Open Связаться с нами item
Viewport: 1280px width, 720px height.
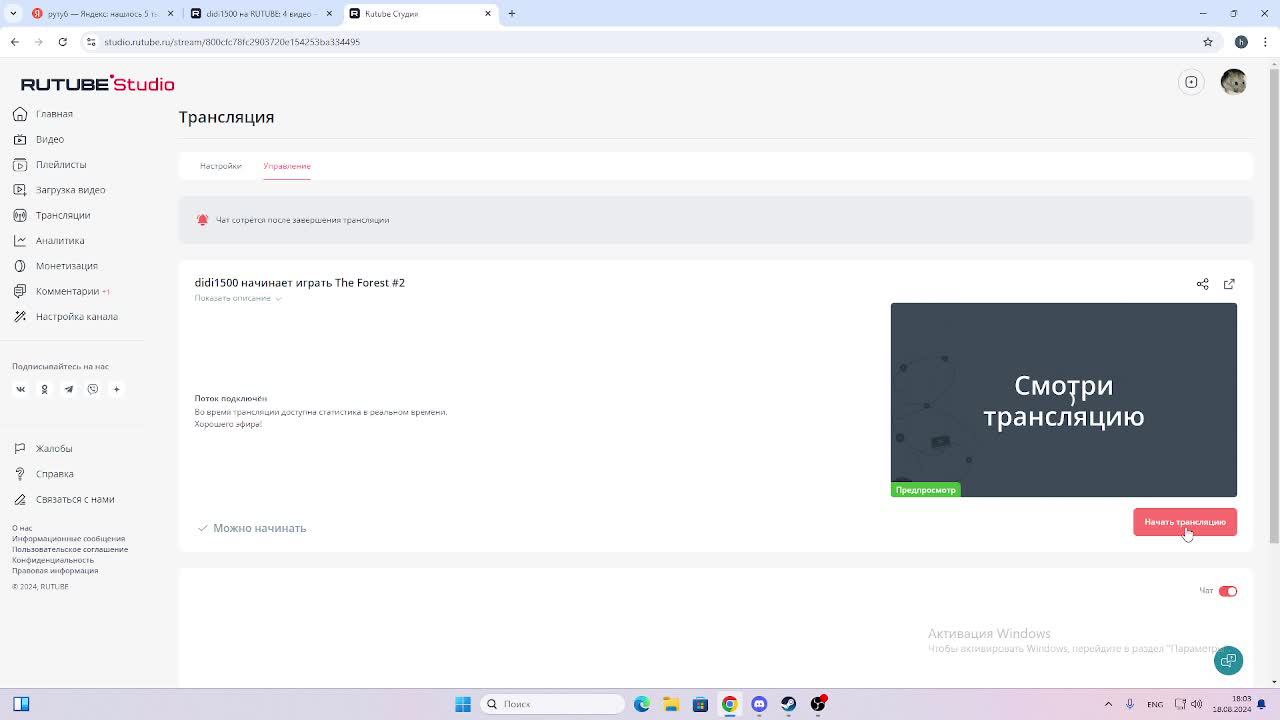[75, 499]
